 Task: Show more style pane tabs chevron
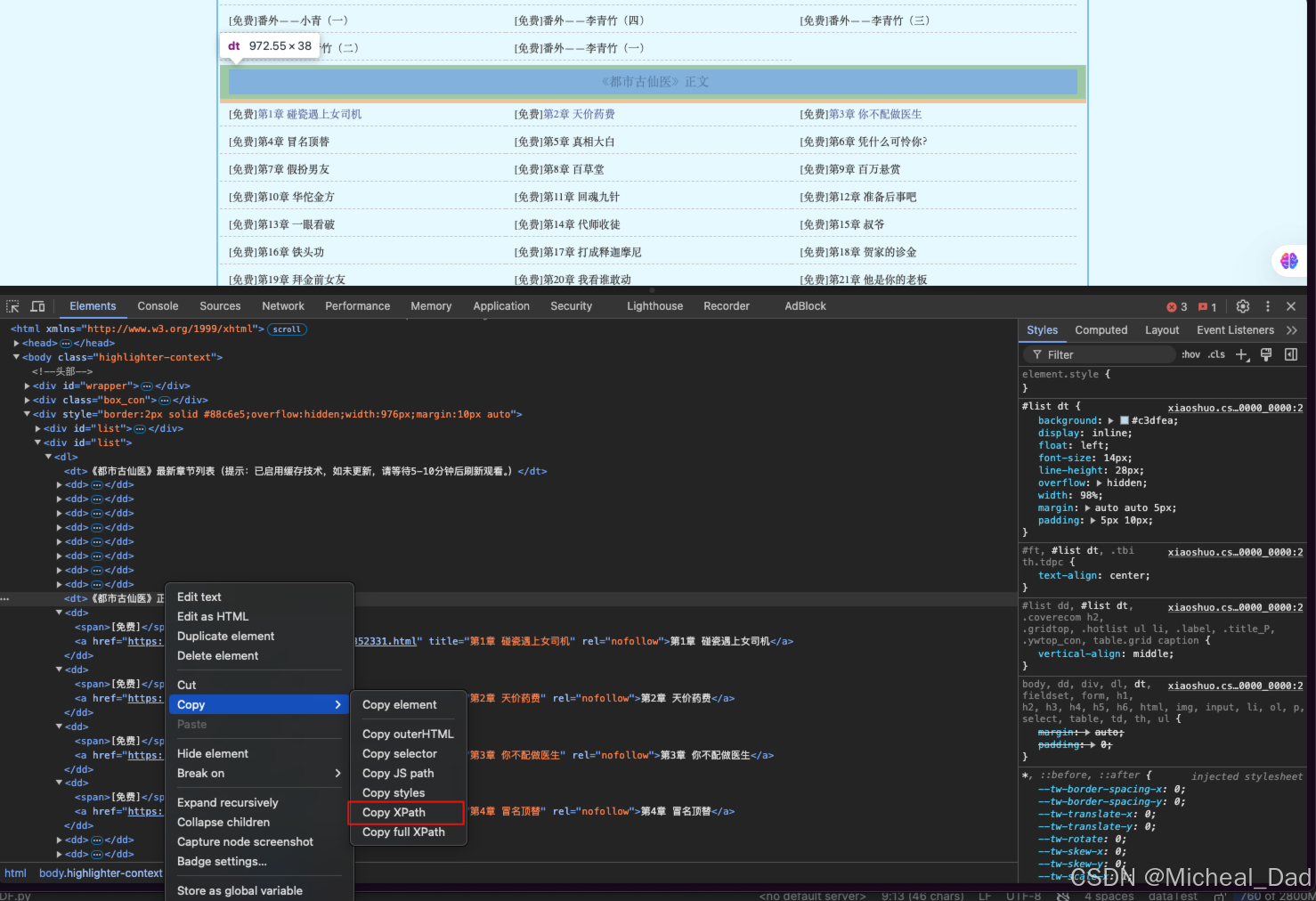[1292, 330]
